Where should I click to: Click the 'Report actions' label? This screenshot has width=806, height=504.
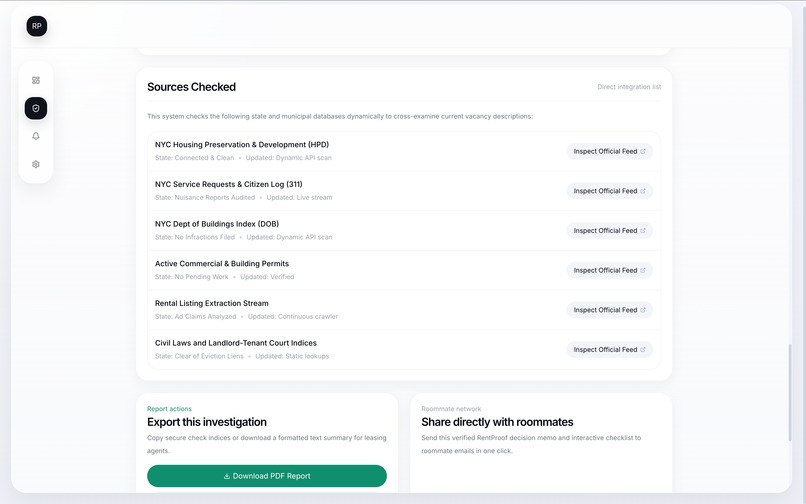[169, 409]
